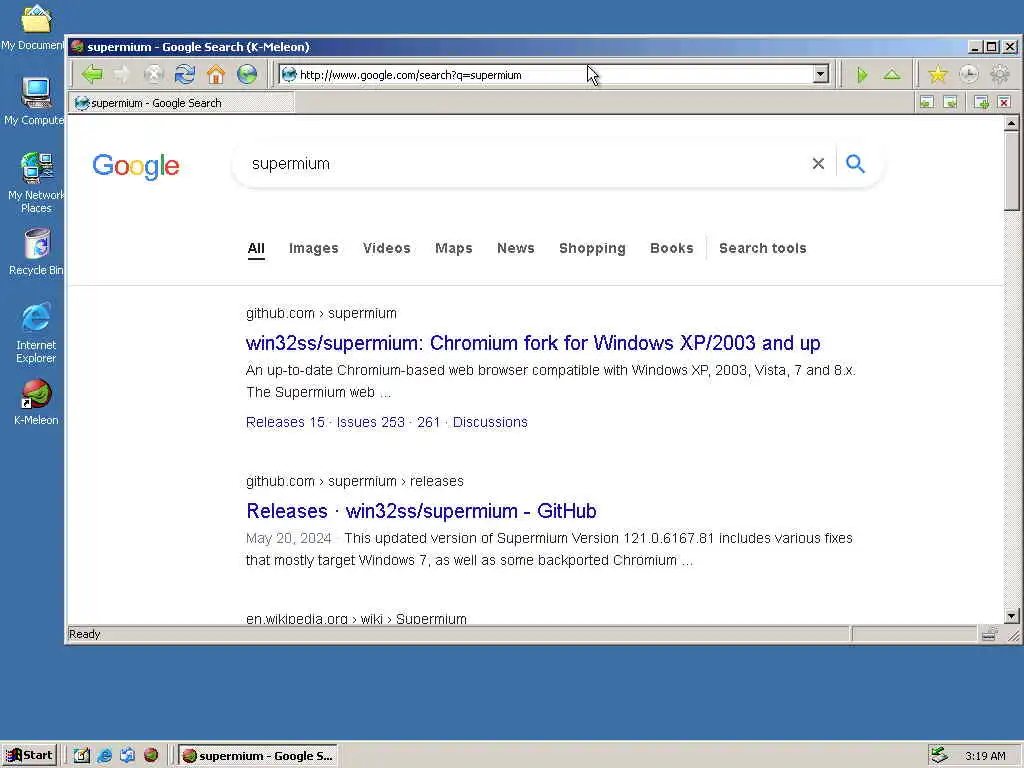The width and height of the screenshot is (1024, 768).
Task: Open the URL history dropdown arrow
Action: pos(821,74)
